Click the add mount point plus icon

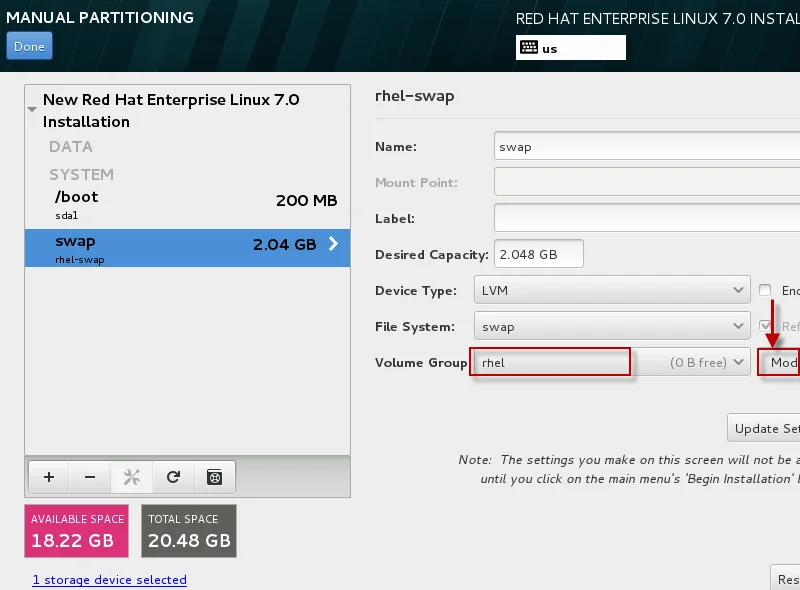click(49, 478)
